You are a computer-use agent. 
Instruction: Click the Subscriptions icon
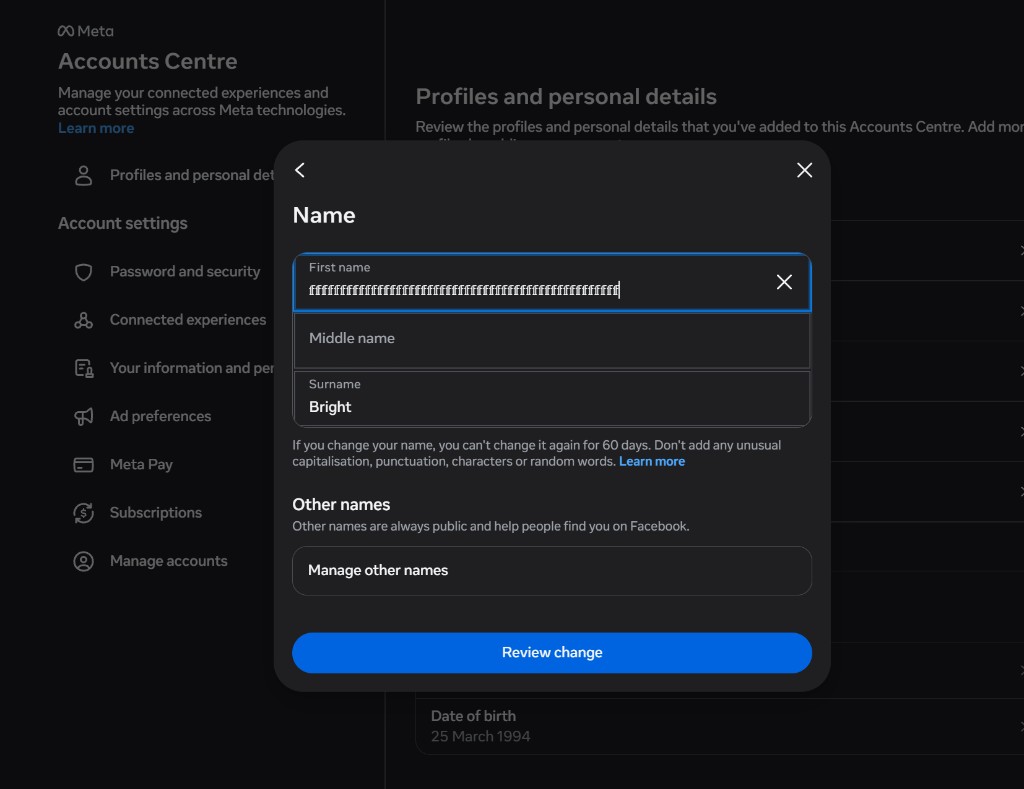point(84,513)
